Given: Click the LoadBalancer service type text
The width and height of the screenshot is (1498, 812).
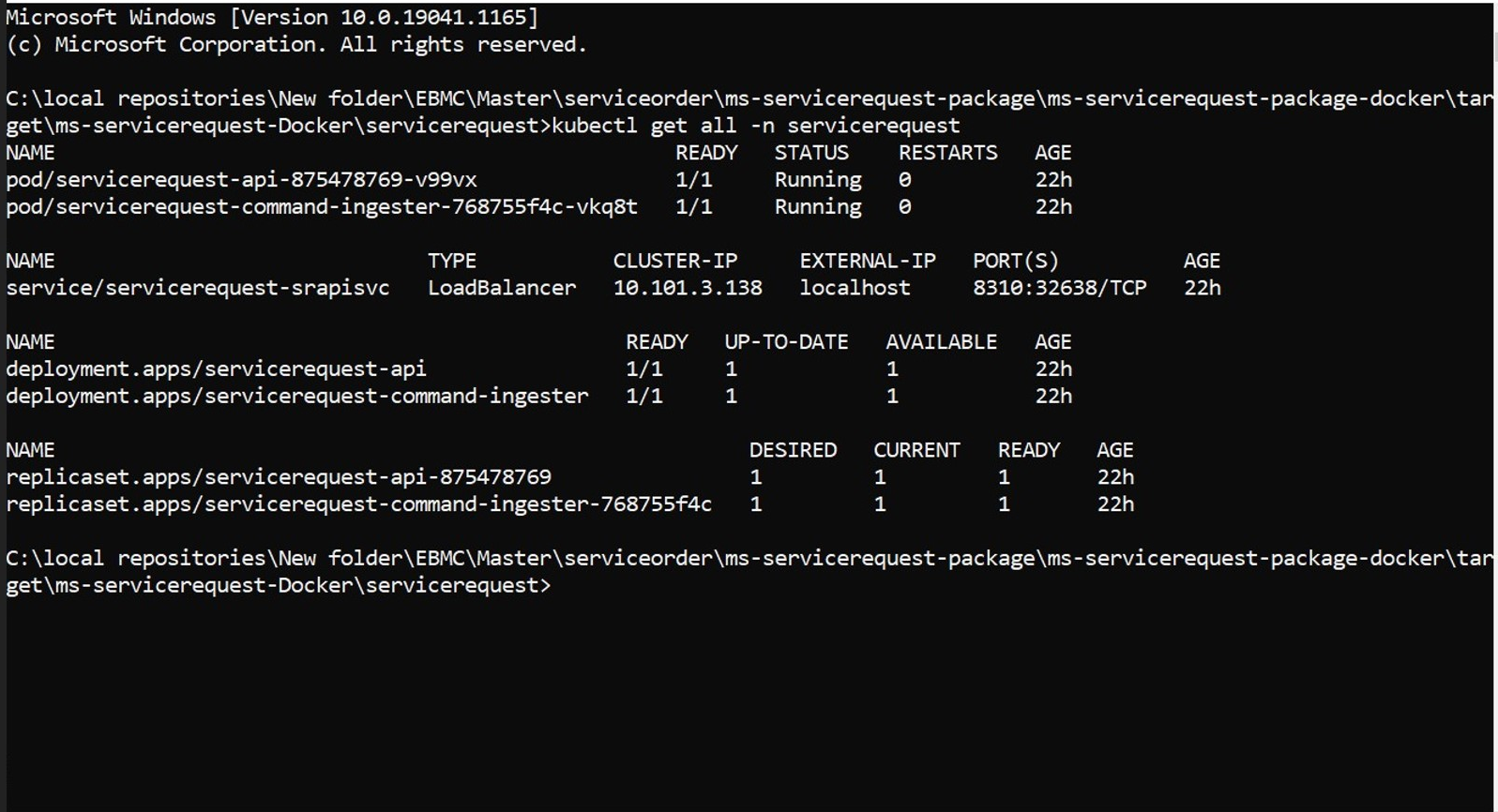Looking at the screenshot, I should pos(502,288).
